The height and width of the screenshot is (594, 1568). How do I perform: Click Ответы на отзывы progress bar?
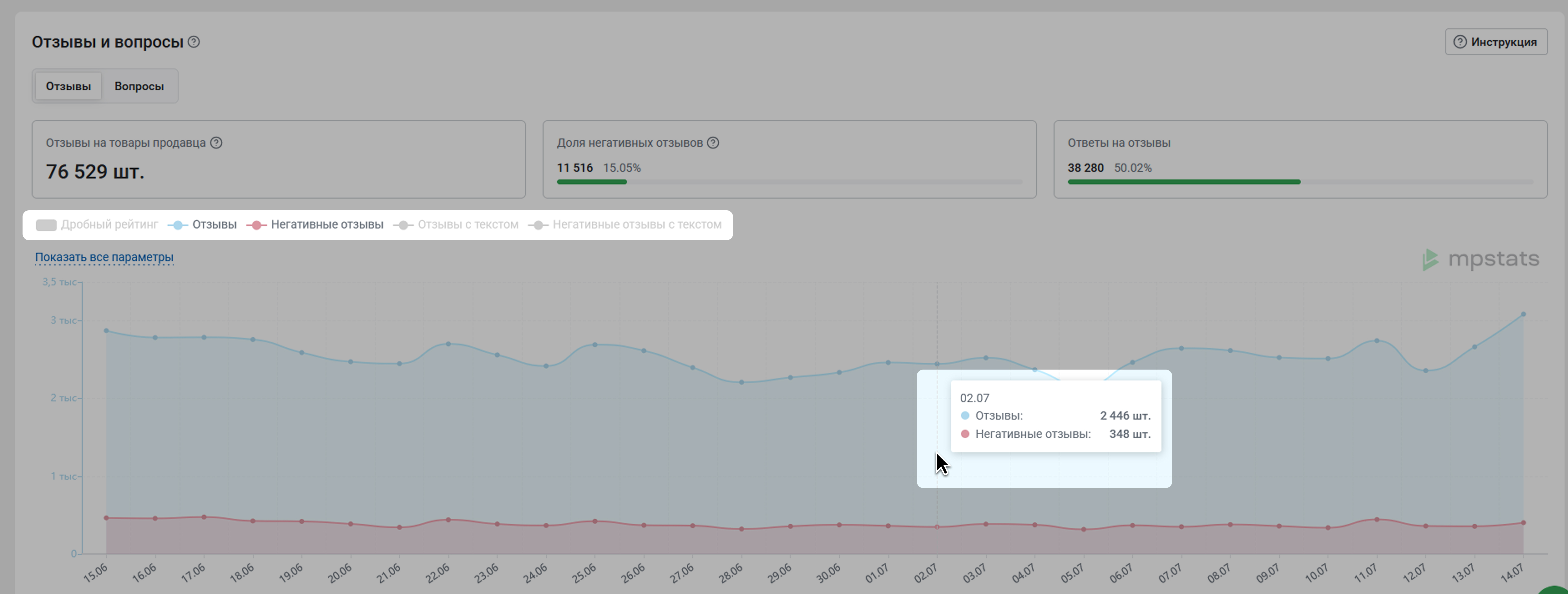click(1300, 182)
